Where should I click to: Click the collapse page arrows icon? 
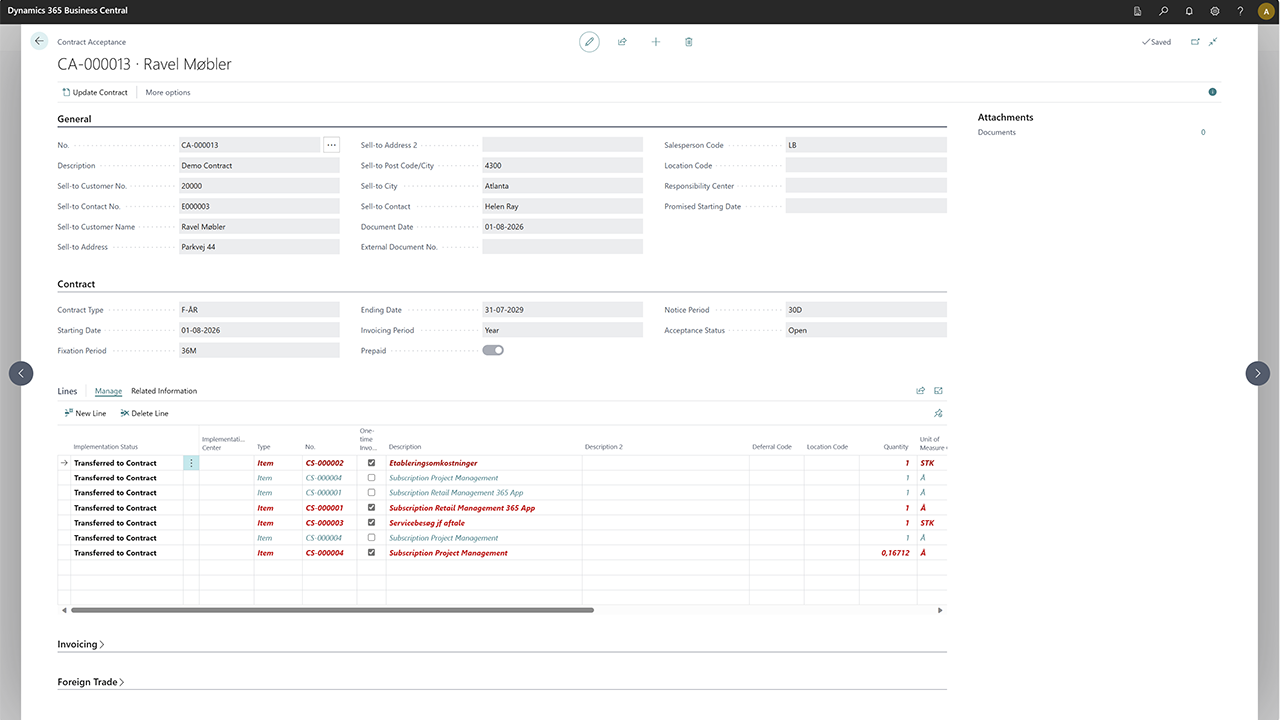1213,42
